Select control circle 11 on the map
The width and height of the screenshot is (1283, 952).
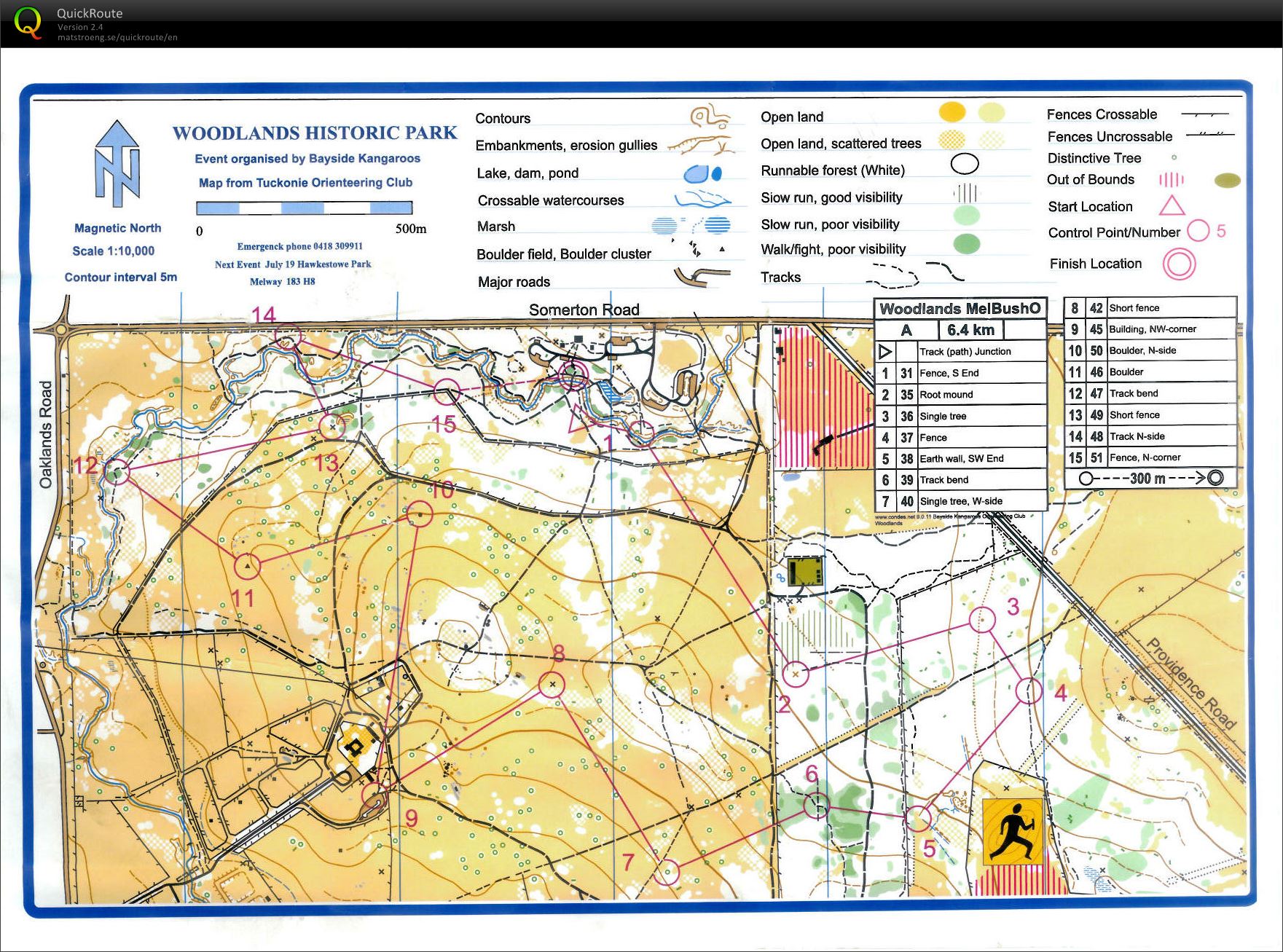tap(248, 565)
